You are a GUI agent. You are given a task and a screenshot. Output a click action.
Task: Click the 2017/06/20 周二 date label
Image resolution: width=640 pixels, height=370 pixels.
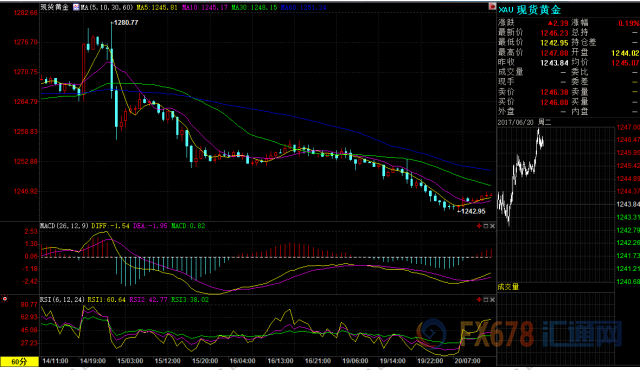coord(524,122)
